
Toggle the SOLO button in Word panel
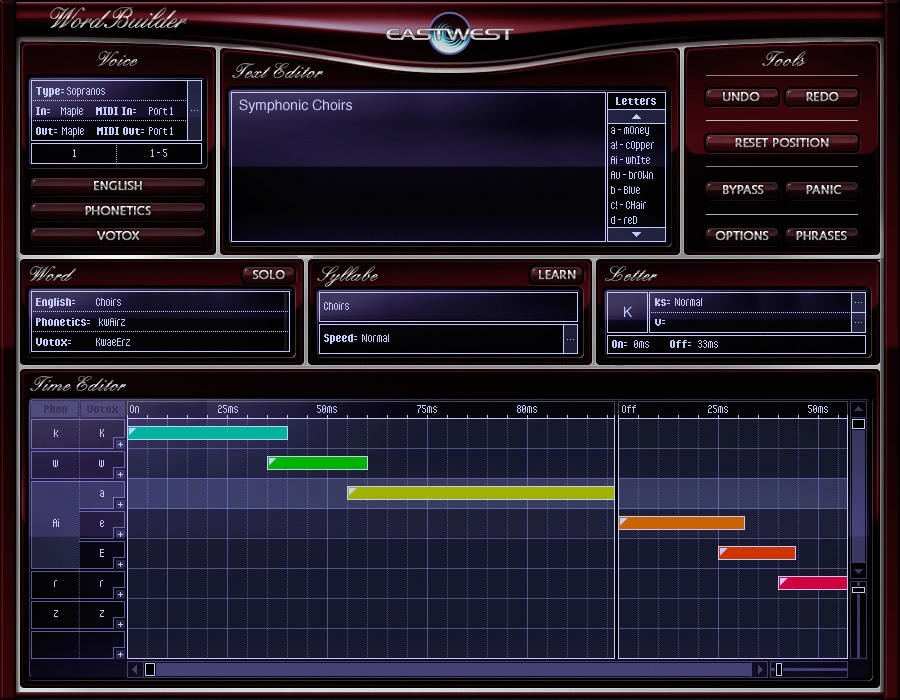(269, 274)
